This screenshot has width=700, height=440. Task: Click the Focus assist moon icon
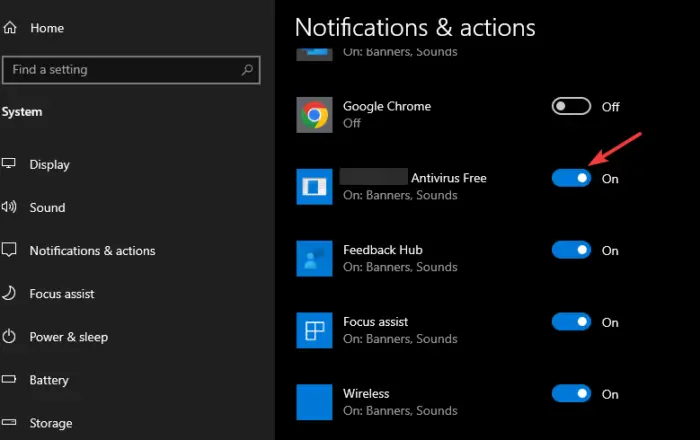(x=9, y=293)
